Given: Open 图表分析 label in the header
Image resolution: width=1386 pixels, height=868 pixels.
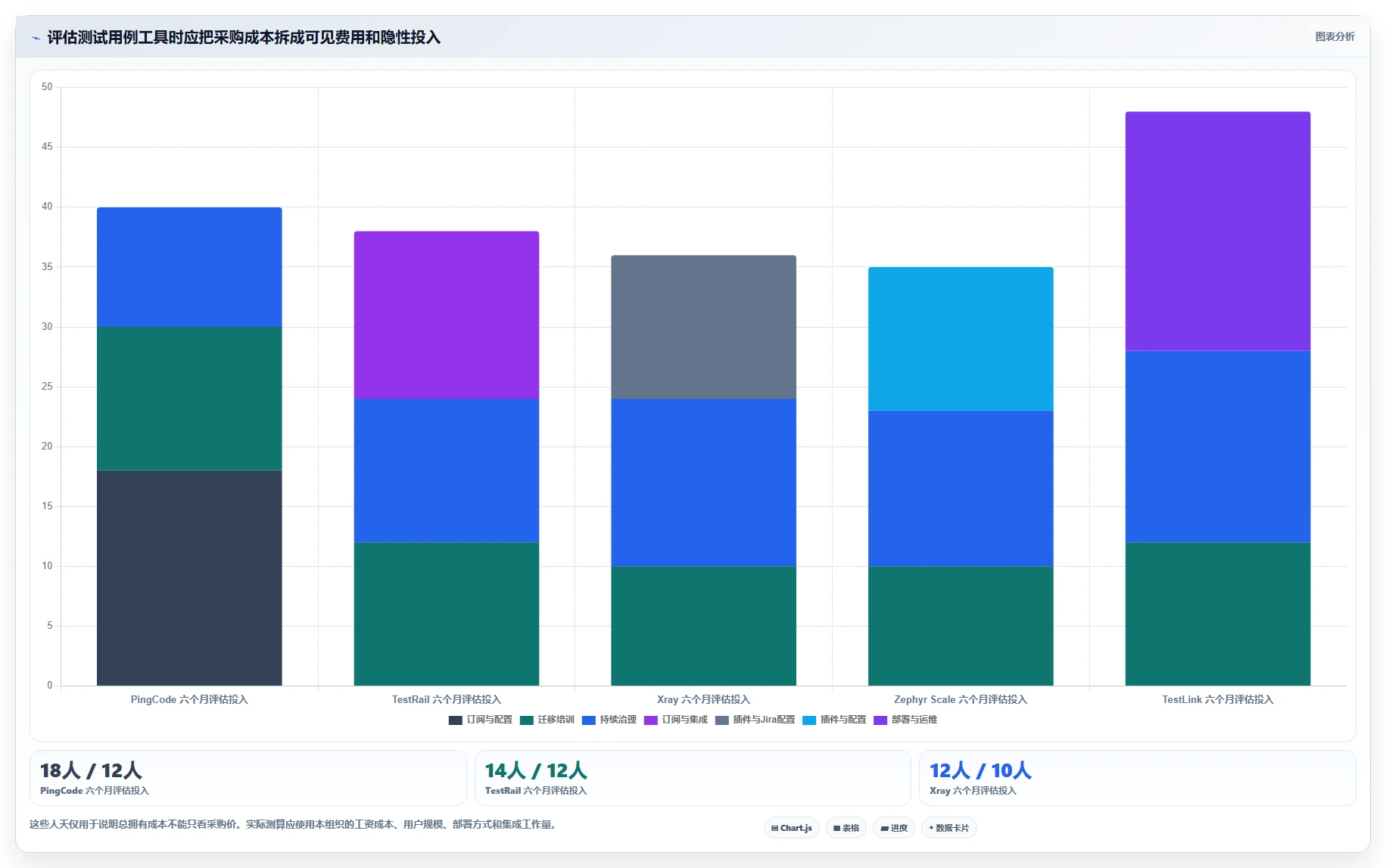Looking at the screenshot, I should point(1335,36).
